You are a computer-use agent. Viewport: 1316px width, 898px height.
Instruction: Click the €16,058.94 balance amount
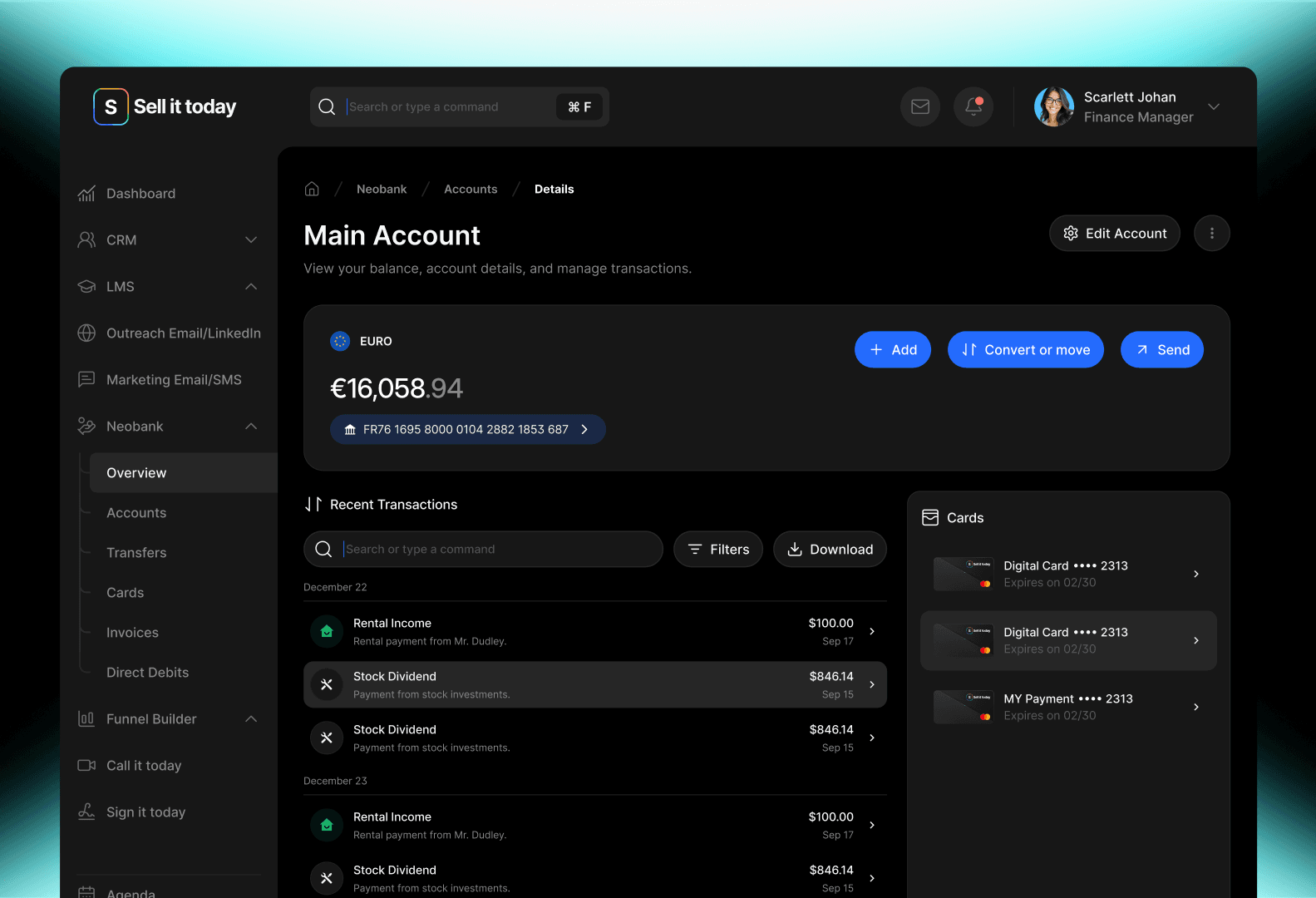click(397, 388)
